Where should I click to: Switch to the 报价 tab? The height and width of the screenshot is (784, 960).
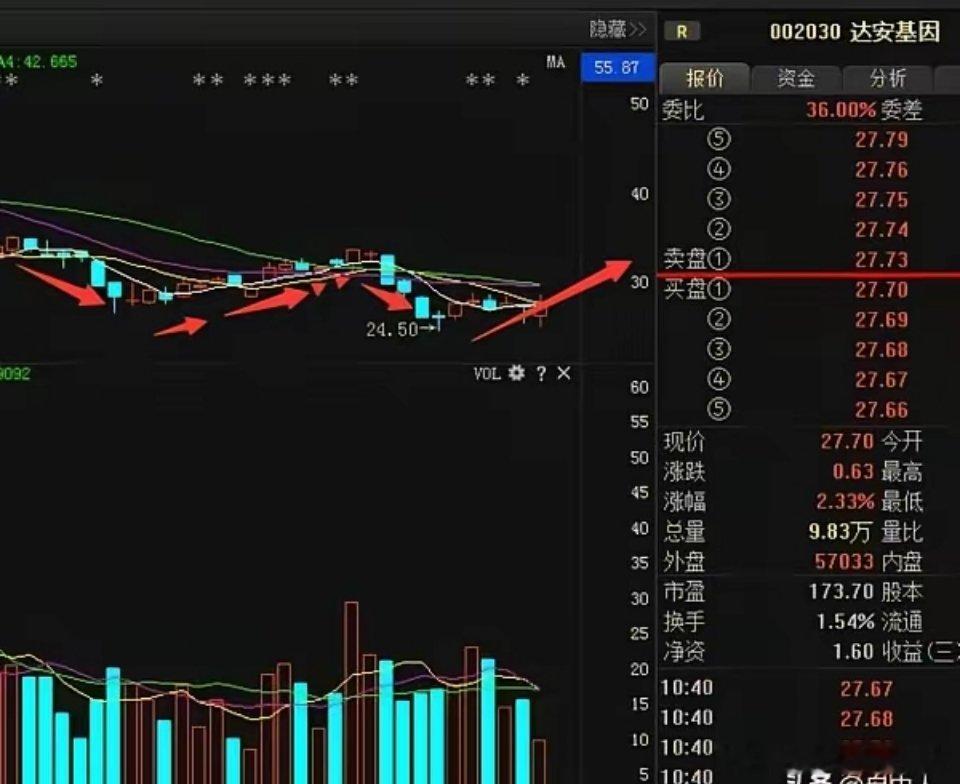(x=705, y=78)
